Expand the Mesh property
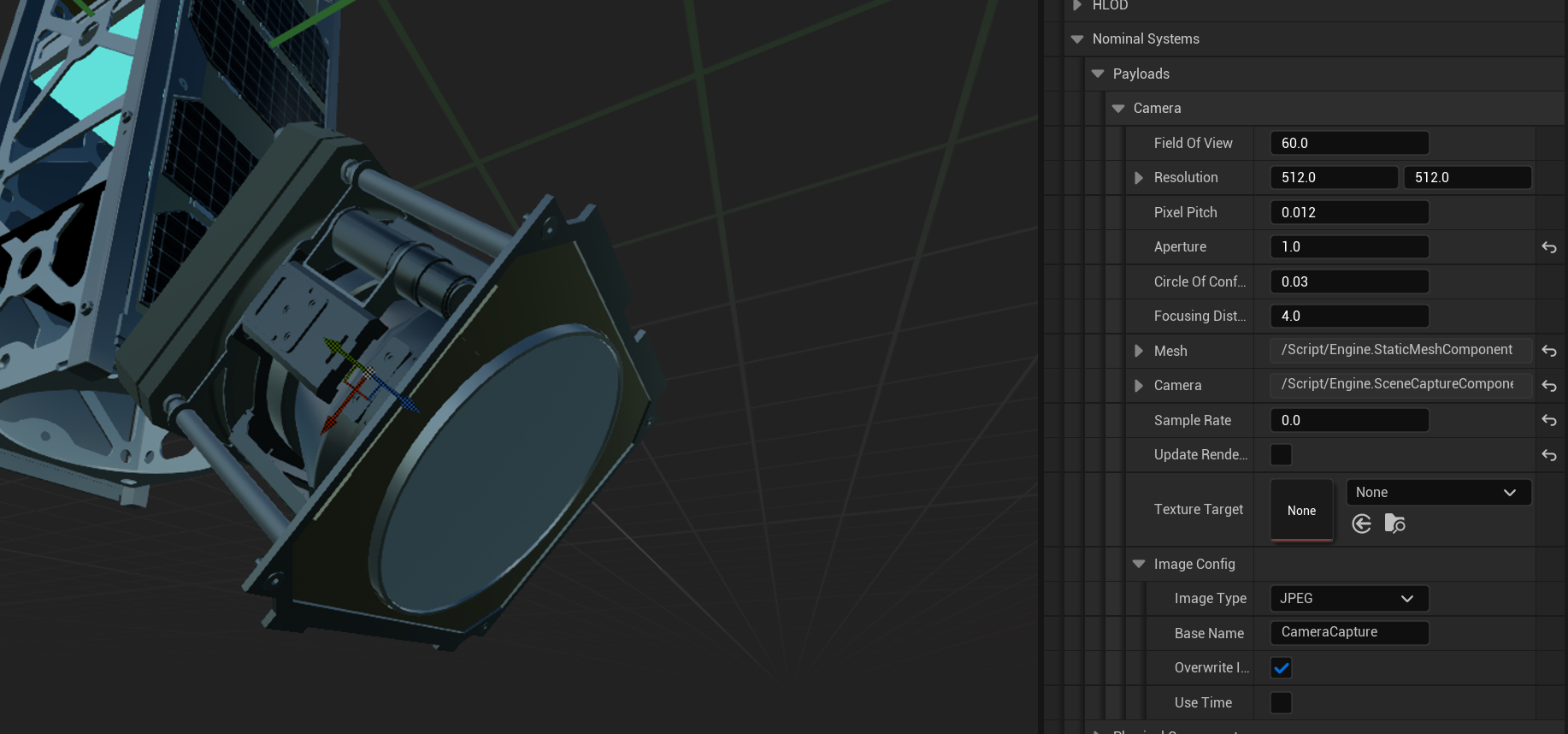The image size is (1568, 734). (1139, 351)
